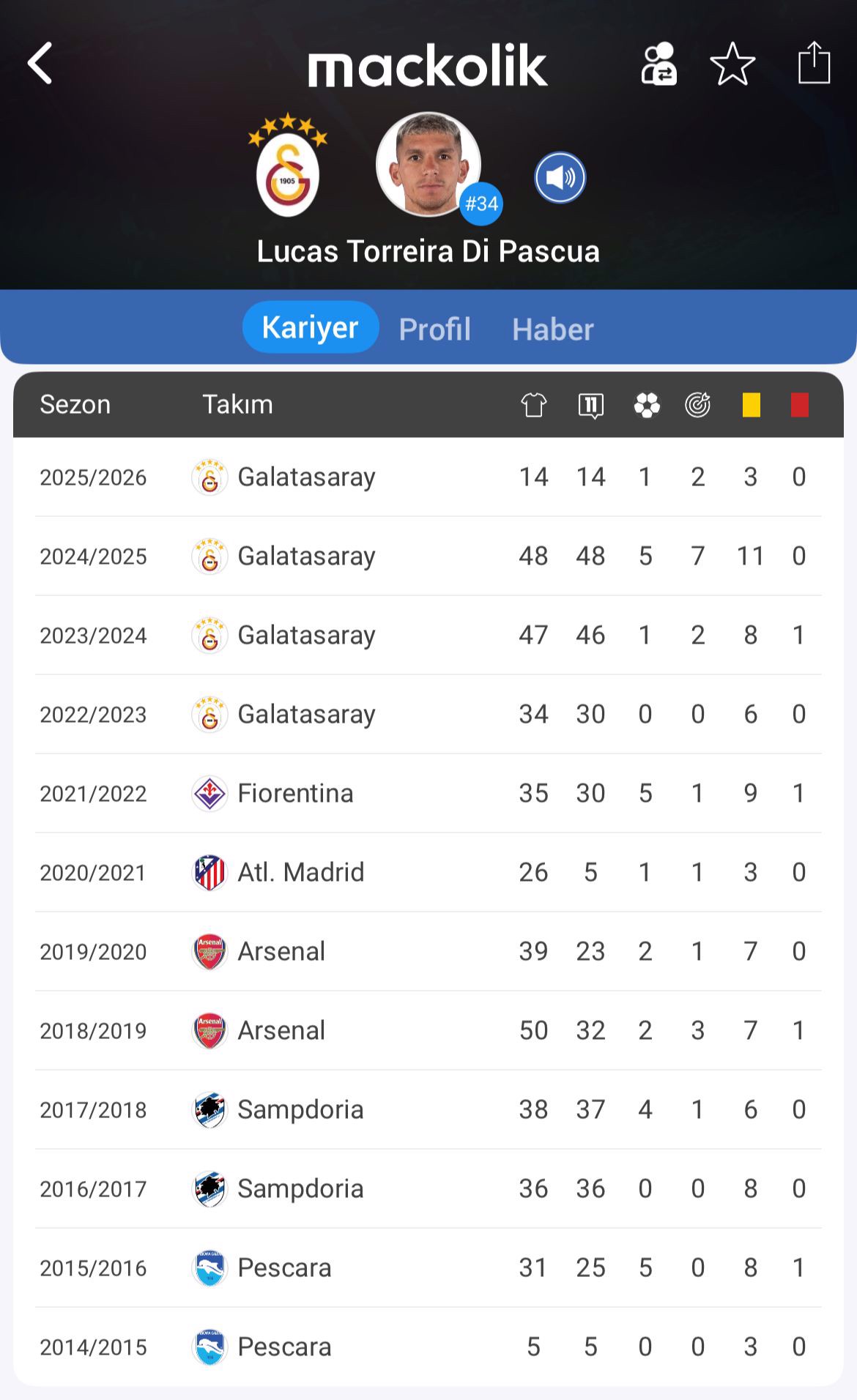
Task: Tap the goals ball column icon
Action: (x=646, y=405)
